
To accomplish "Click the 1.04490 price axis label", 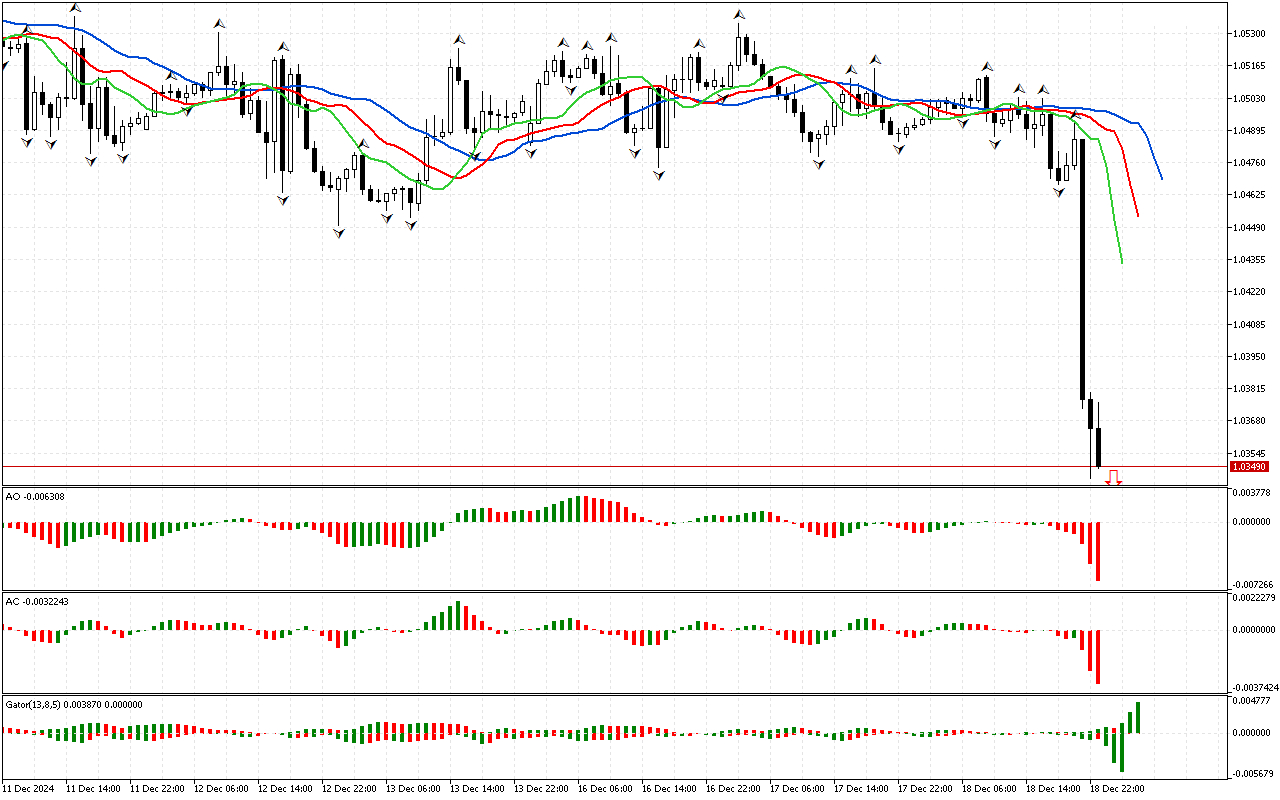I will (1251, 227).
